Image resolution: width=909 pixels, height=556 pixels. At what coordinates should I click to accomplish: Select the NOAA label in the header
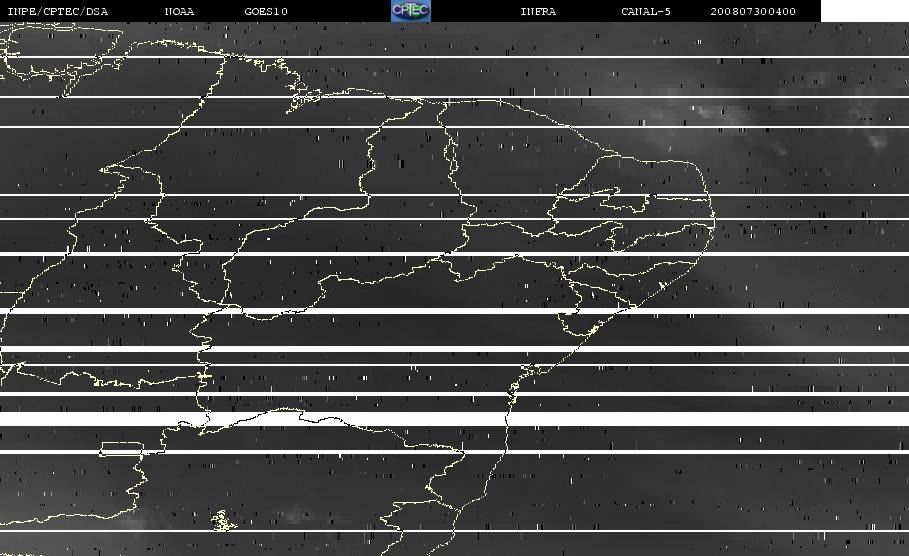coord(179,12)
